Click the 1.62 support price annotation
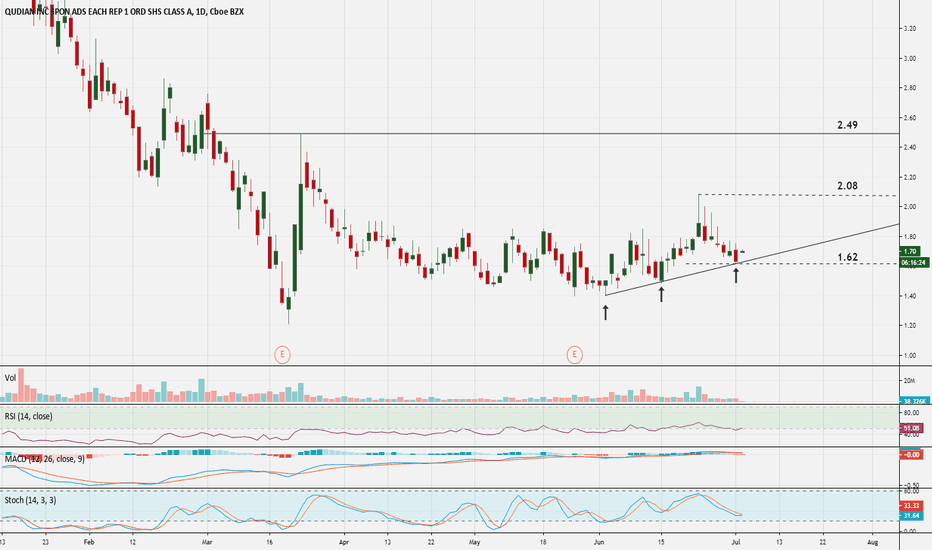The width and height of the screenshot is (932, 550). [x=848, y=257]
